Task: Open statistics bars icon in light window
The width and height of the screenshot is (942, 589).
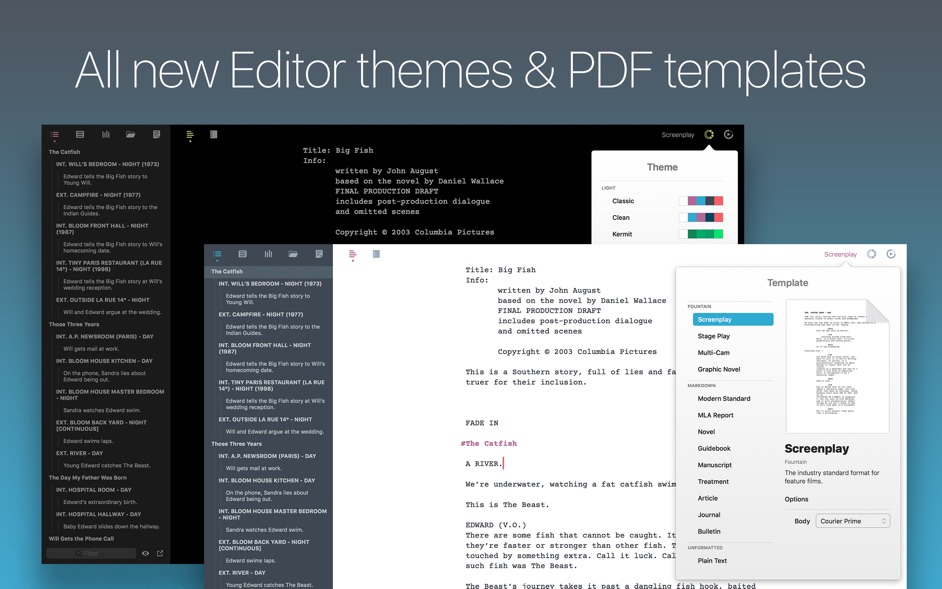Action: pyautogui.click(x=268, y=254)
